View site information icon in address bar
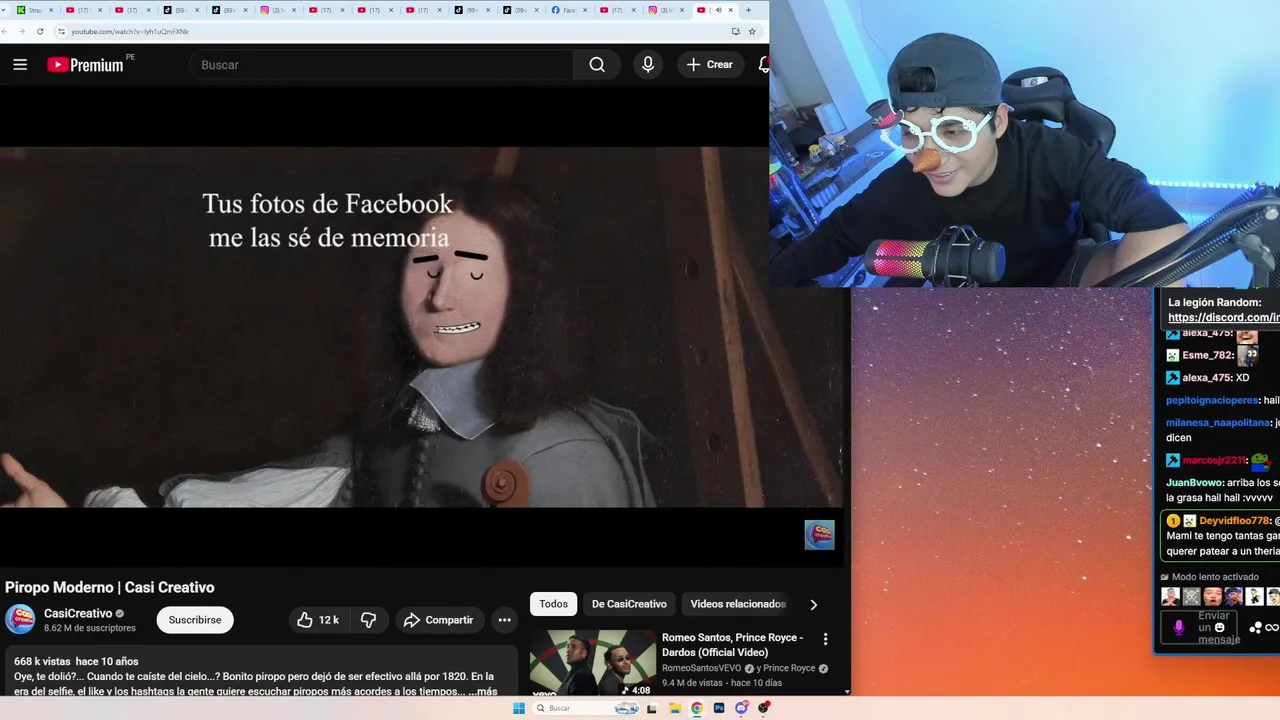 pyautogui.click(x=61, y=31)
